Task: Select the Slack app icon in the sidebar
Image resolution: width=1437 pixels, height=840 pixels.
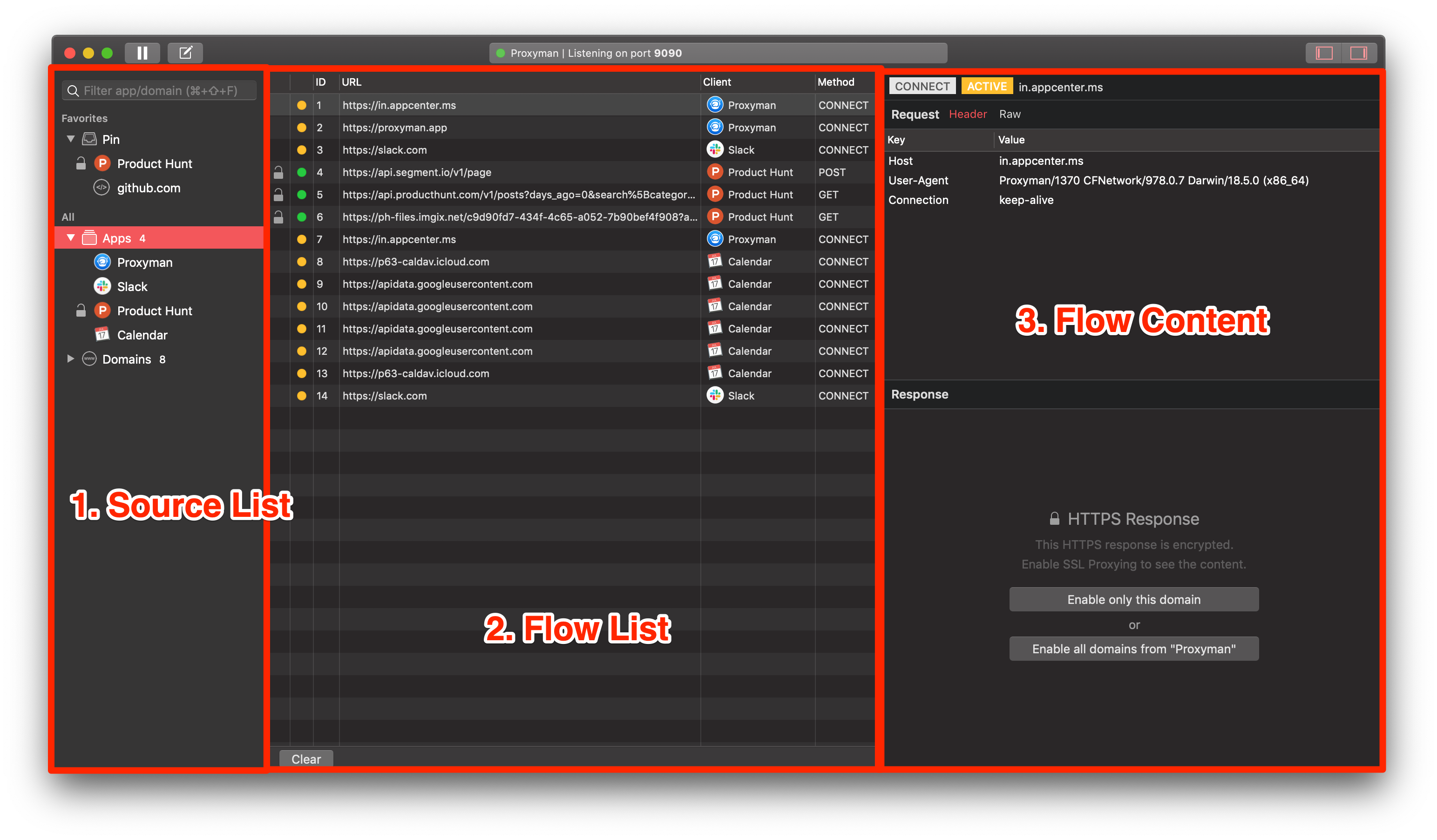Action: pyautogui.click(x=102, y=286)
